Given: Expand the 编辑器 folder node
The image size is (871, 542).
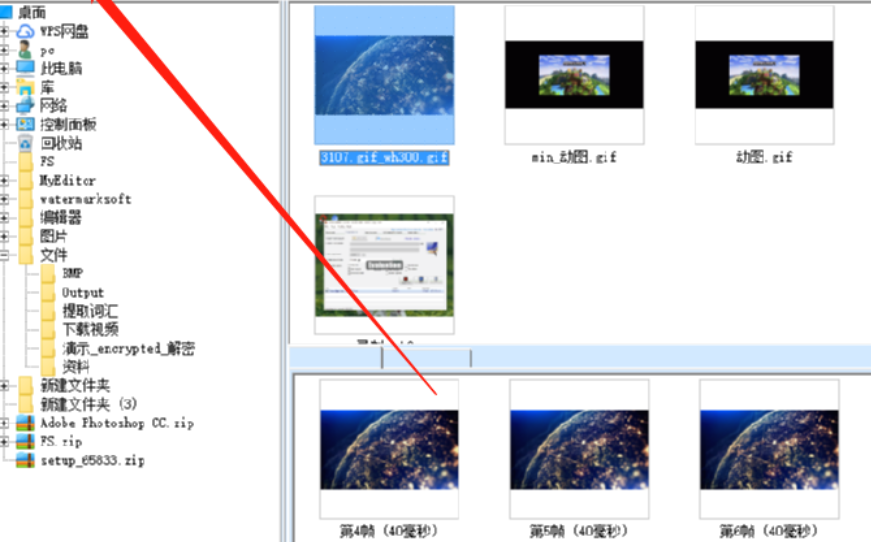Looking at the screenshot, I should point(4,217).
